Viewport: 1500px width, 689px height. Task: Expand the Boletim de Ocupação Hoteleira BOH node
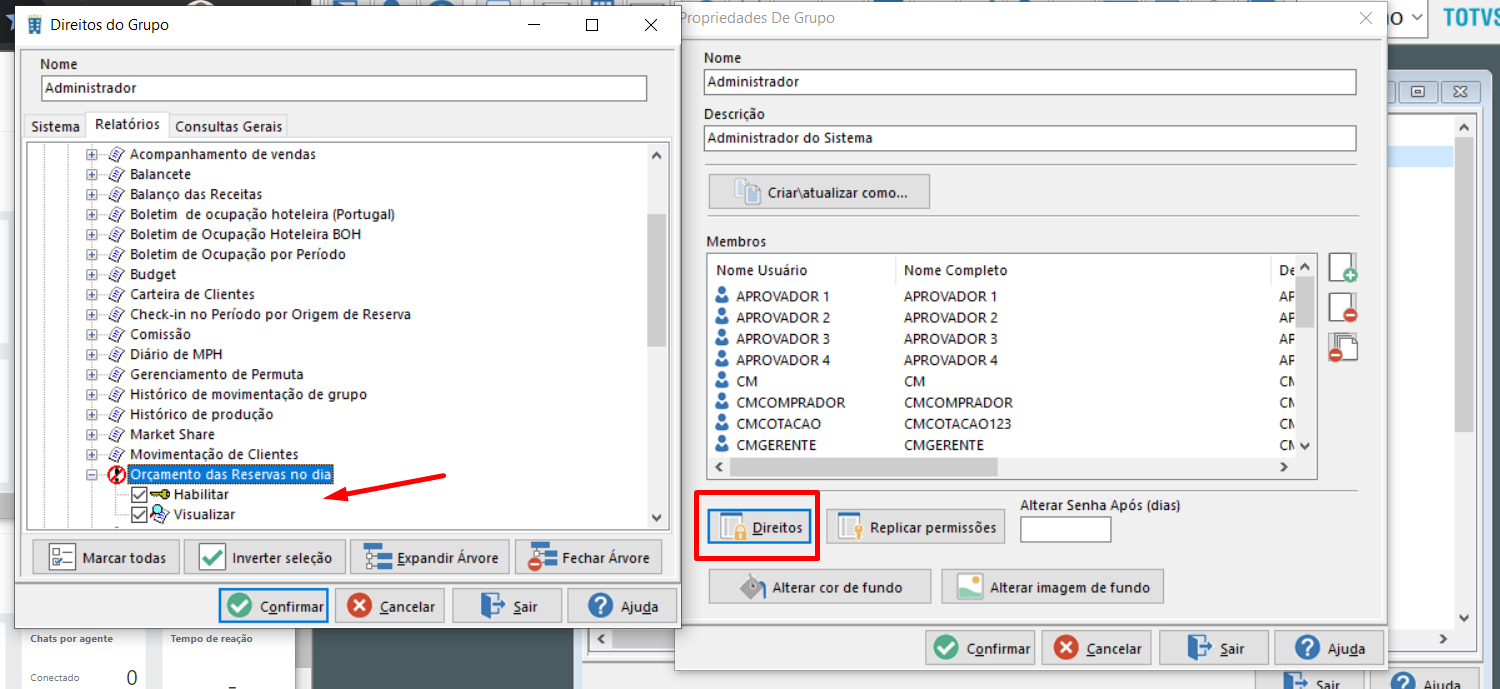[x=92, y=234]
